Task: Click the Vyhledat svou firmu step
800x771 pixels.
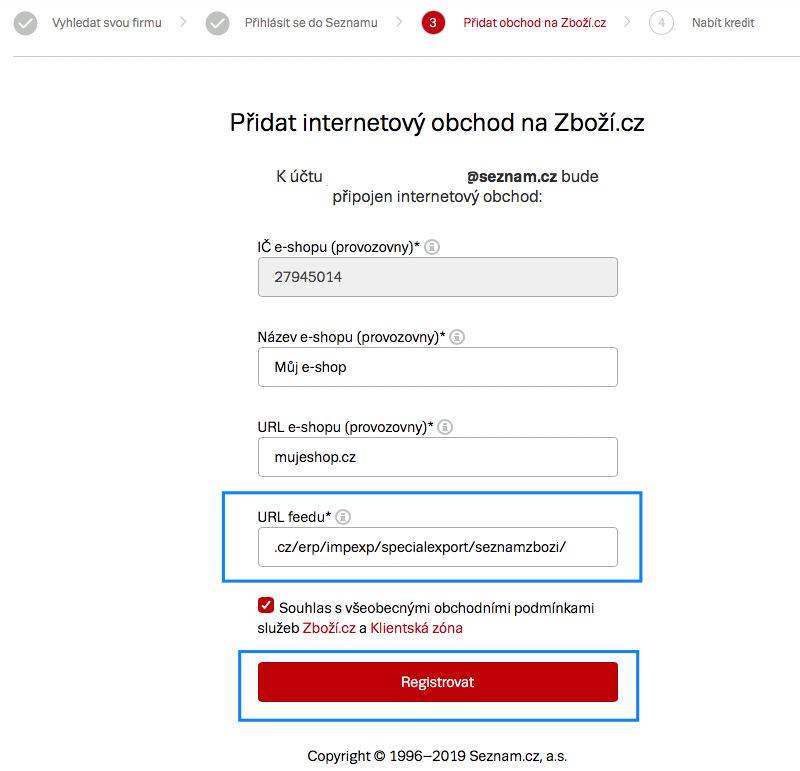Action: [x=106, y=22]
